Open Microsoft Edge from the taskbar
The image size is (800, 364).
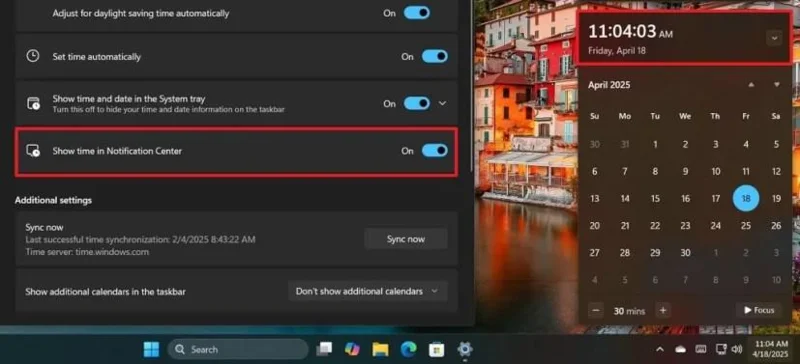[x=408, y=349]
